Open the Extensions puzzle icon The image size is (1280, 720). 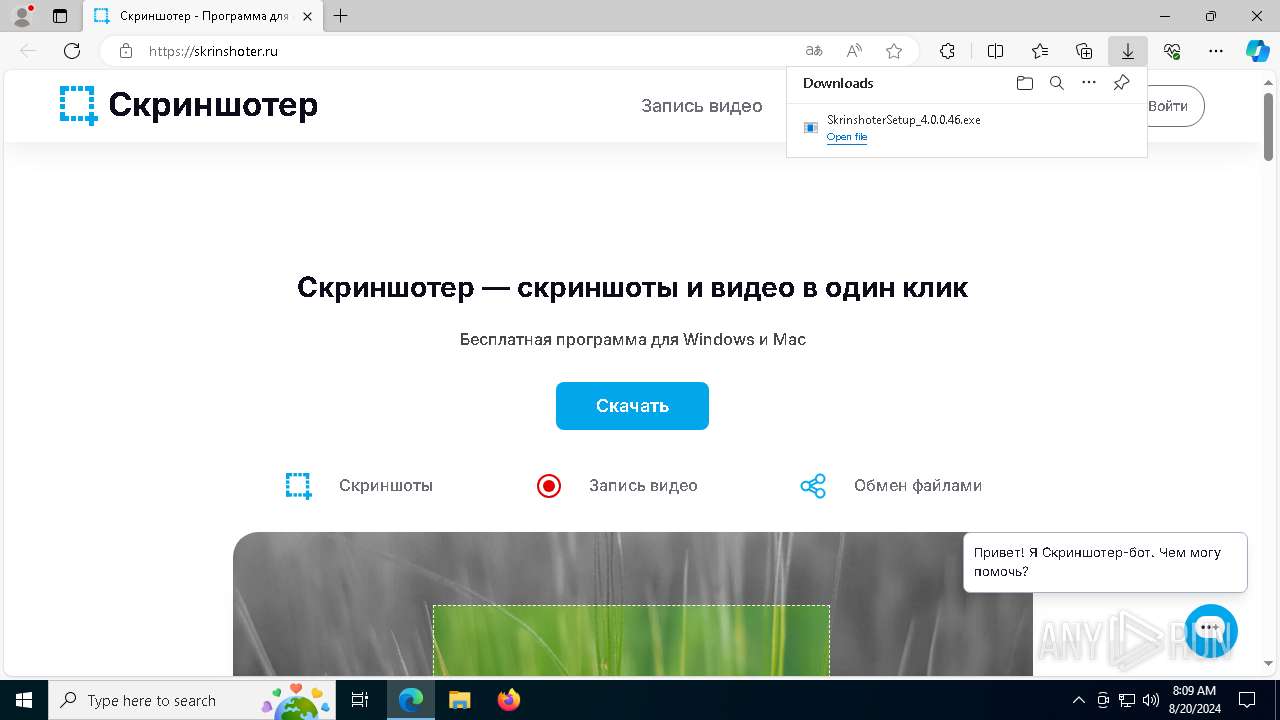click(947, 51)
